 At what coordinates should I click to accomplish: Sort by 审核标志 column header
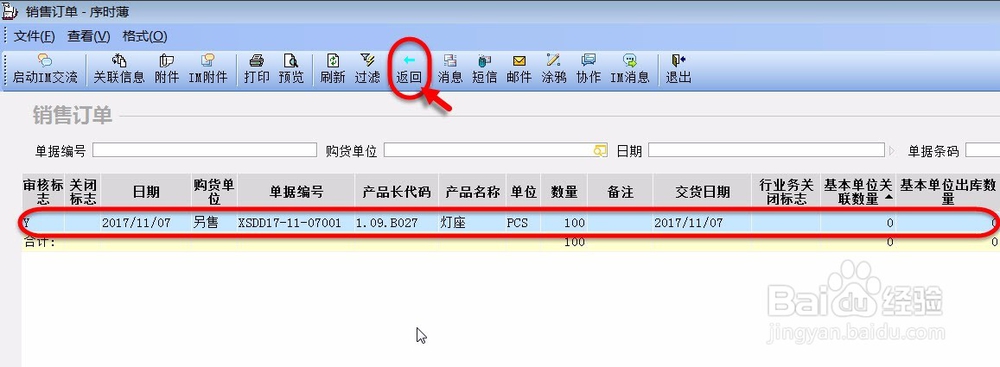click(x=43, y=191)
